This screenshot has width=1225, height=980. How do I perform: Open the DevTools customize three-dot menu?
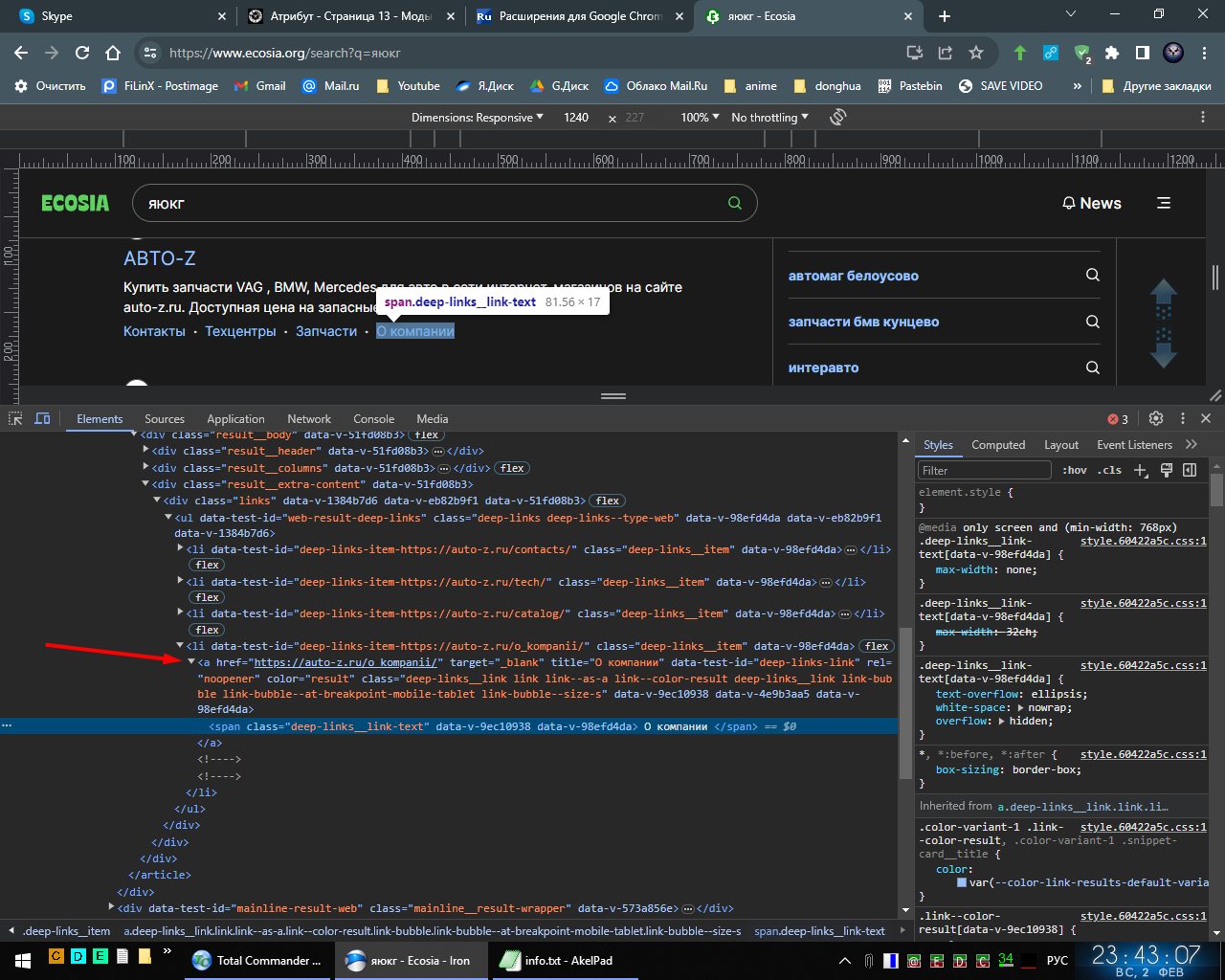pos(1183,418)
